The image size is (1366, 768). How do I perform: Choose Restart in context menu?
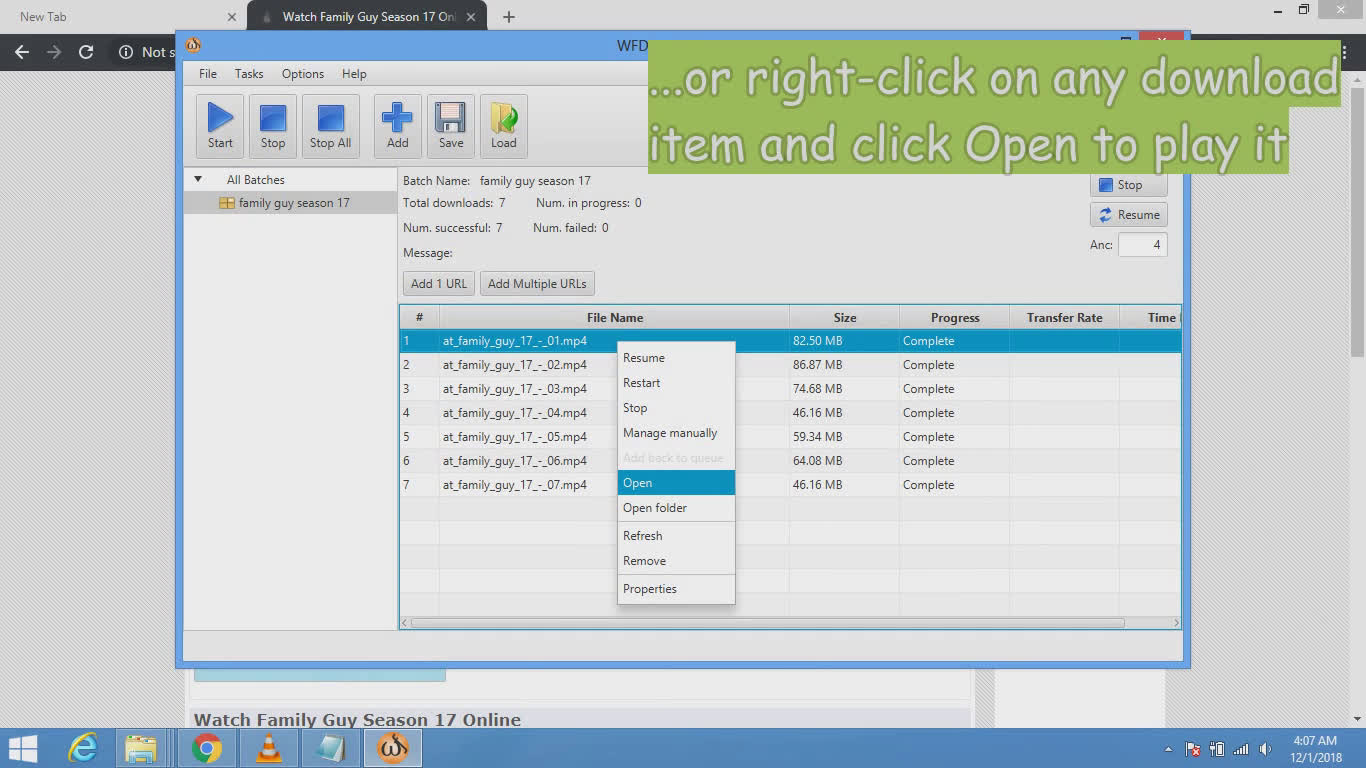tap(676, 383)
